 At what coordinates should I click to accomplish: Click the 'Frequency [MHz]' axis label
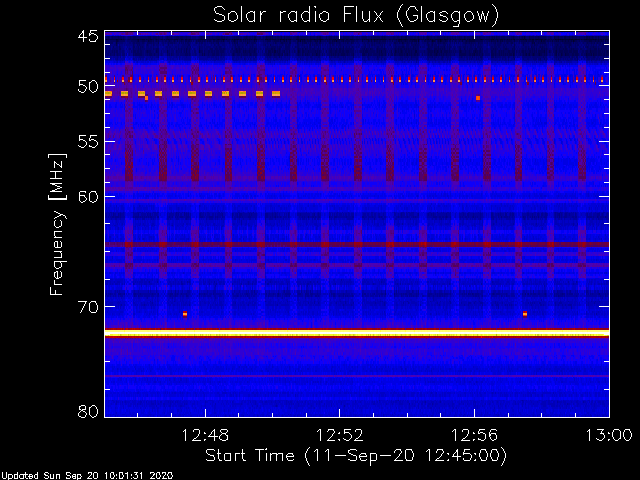pos(57,224)
